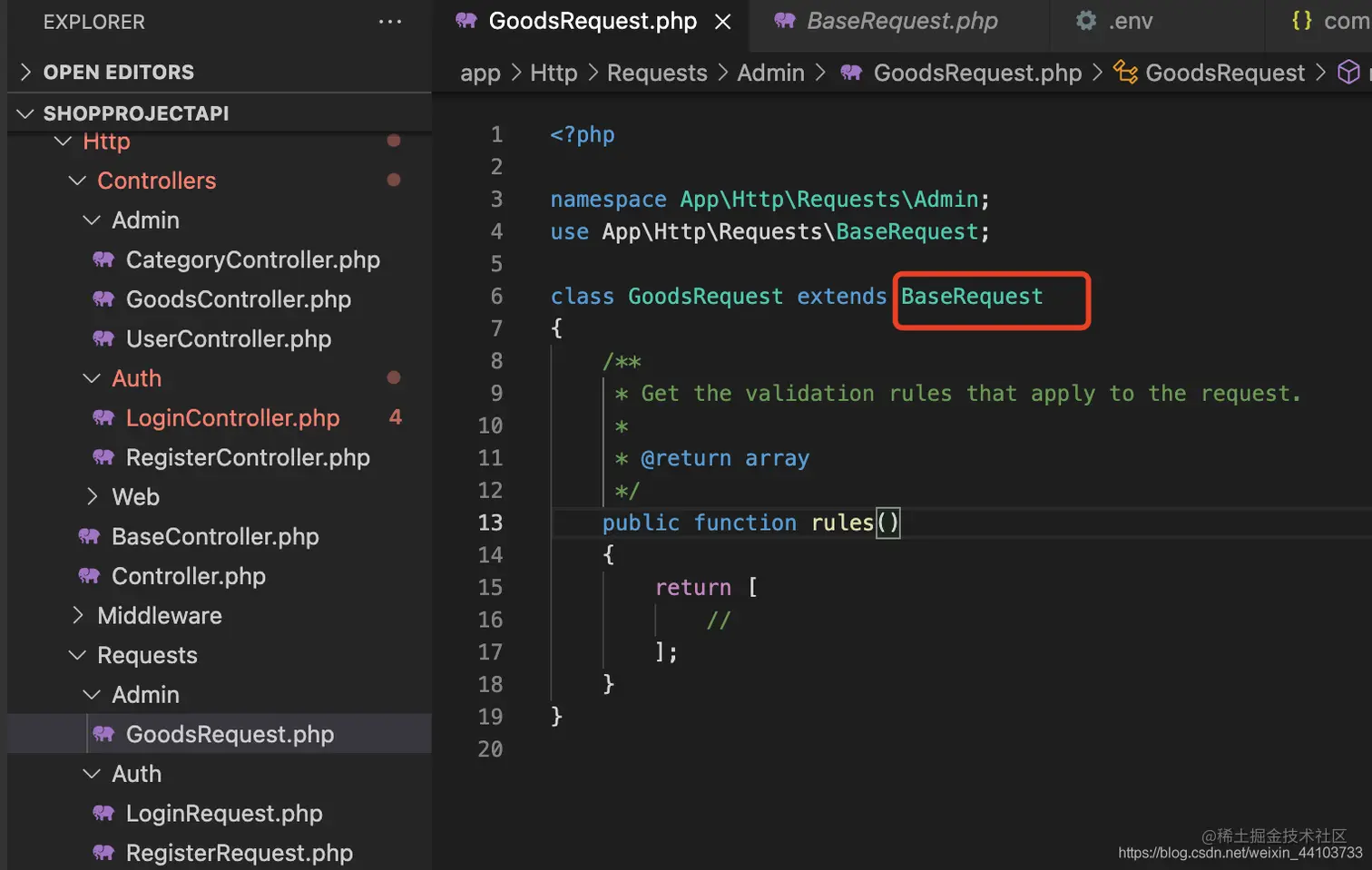Click the BaseRequest class name on line 6
The height and width of the screenshot is (870, 1372).
pos(972,297)
